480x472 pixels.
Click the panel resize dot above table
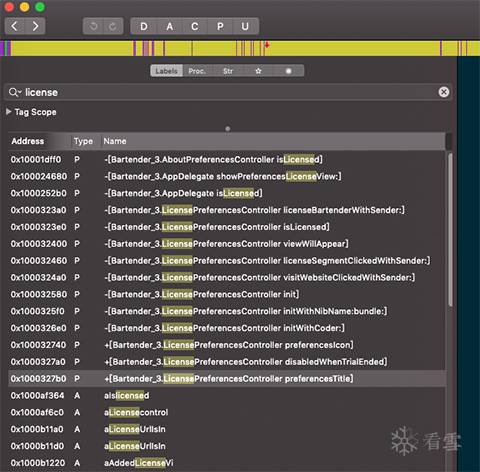228,129
